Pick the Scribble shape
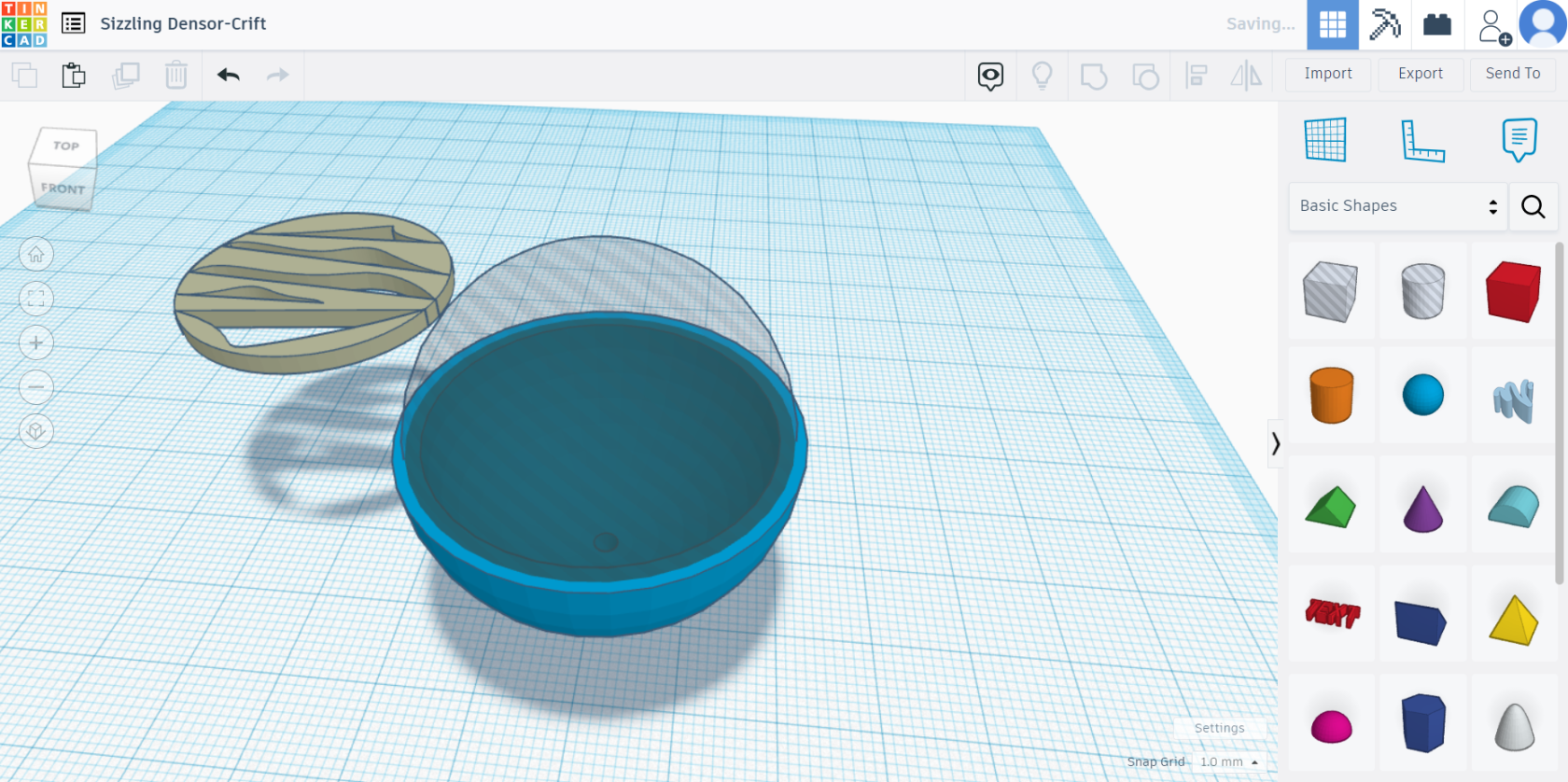 [x=1514, y=399]
